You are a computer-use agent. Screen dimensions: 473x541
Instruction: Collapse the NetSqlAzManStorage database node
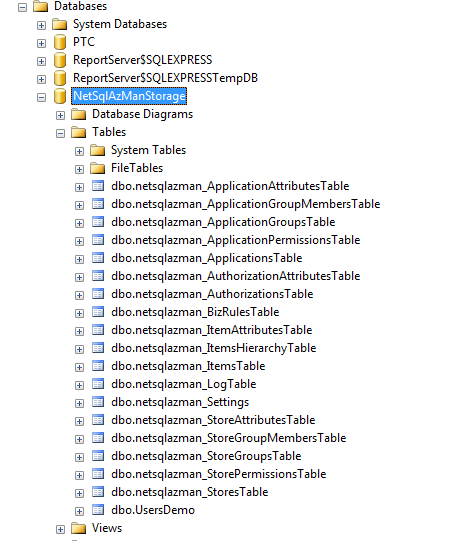(x=41, y=97)
